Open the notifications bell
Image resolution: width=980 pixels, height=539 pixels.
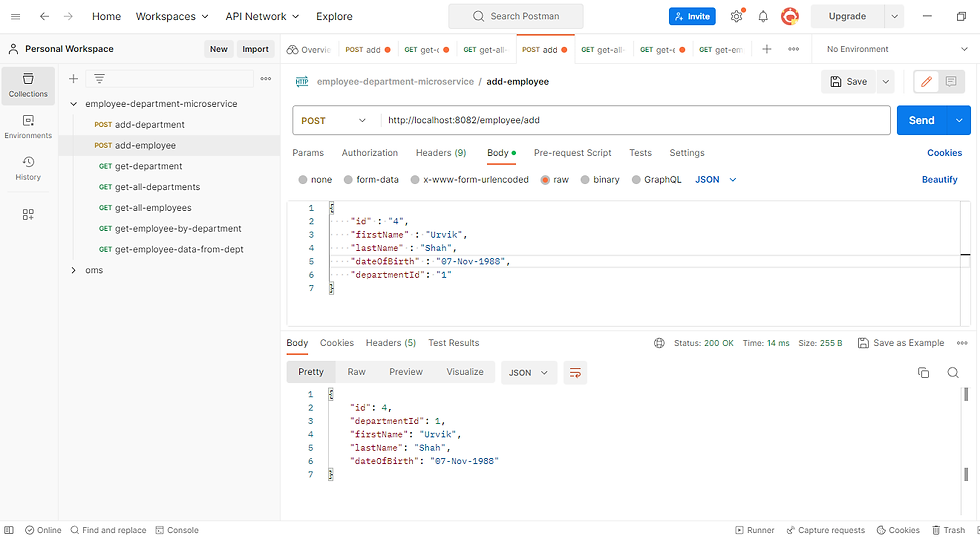pyautogui.click(x=763, y=16)
